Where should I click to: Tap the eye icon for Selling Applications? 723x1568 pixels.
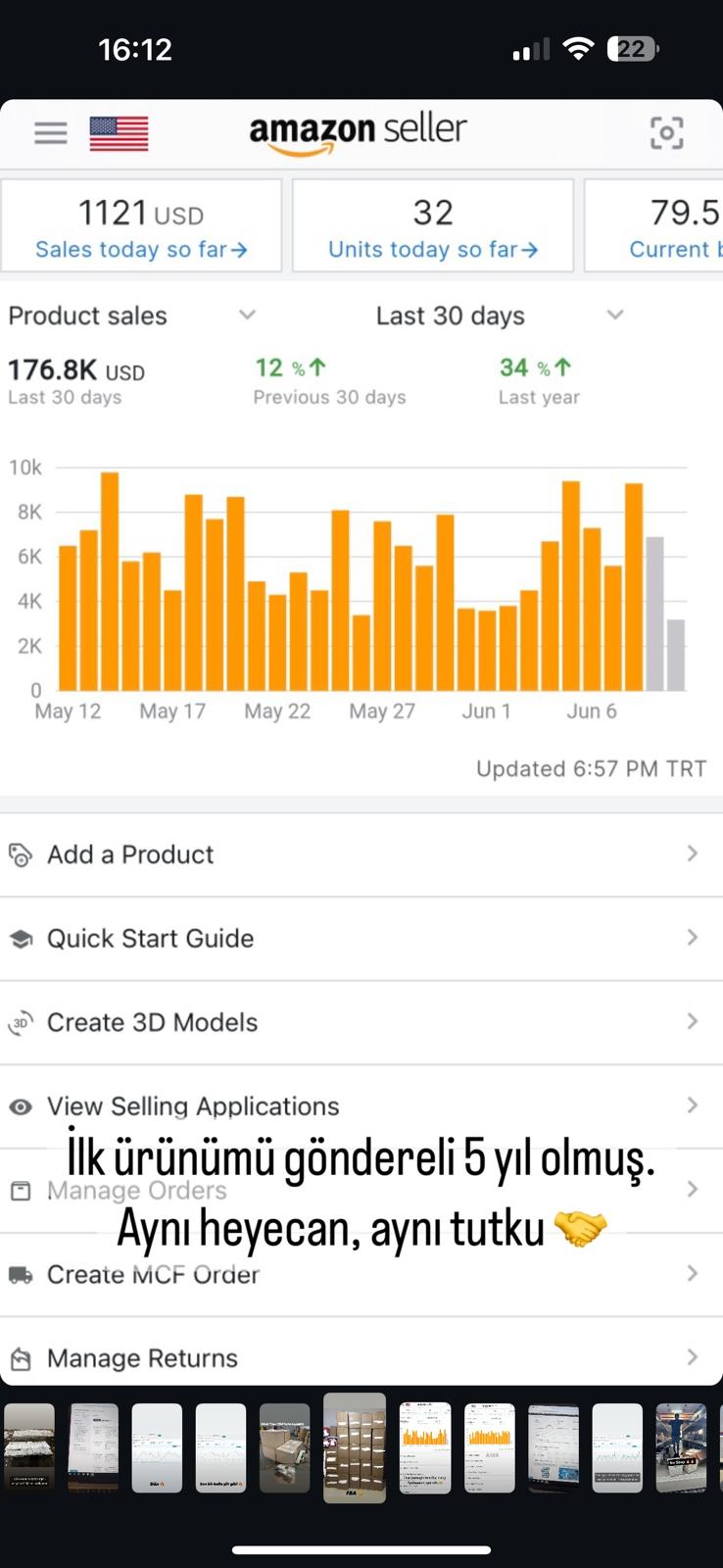pyautogui.click(x=21, y=1106)
